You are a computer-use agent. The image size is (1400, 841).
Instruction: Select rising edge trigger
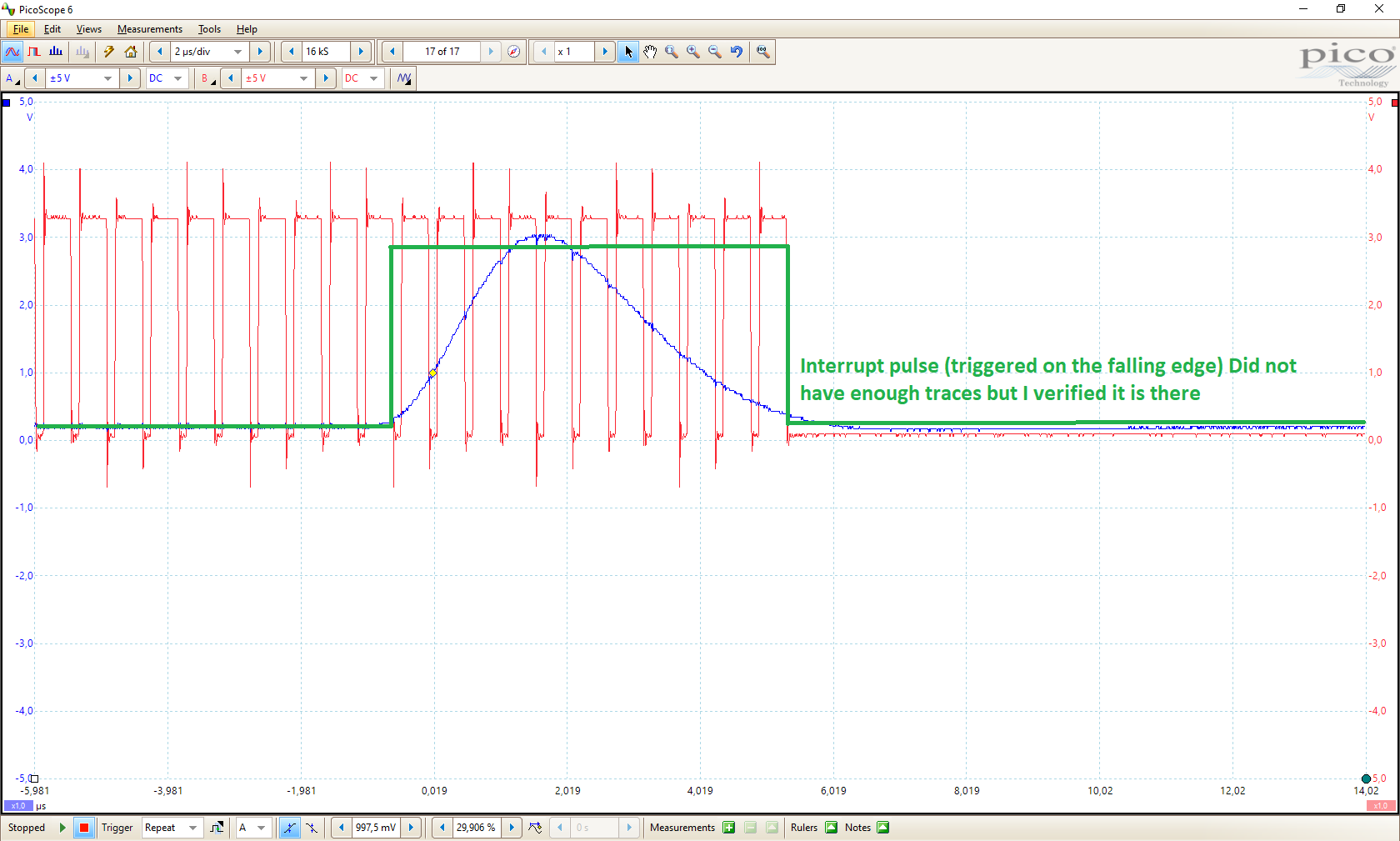[289, 828]
